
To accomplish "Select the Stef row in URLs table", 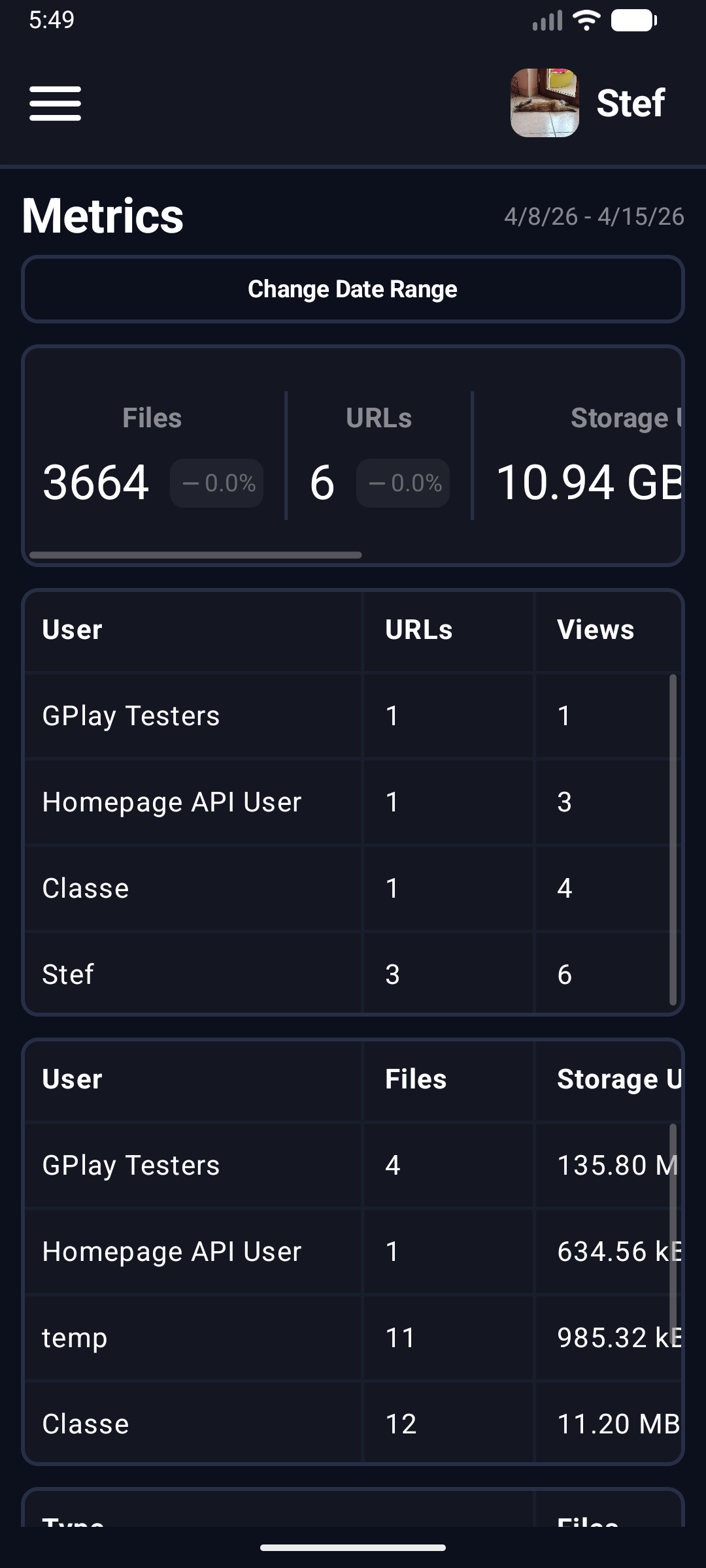I will (x=353, y=975).
